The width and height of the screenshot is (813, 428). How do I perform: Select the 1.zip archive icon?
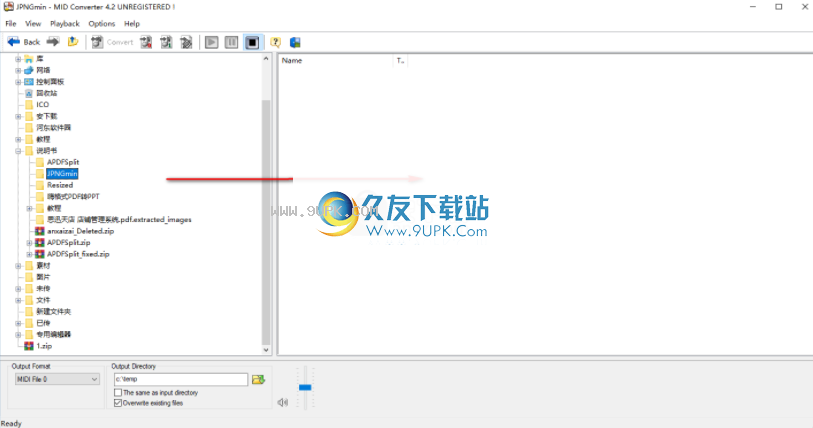point(29,346)
